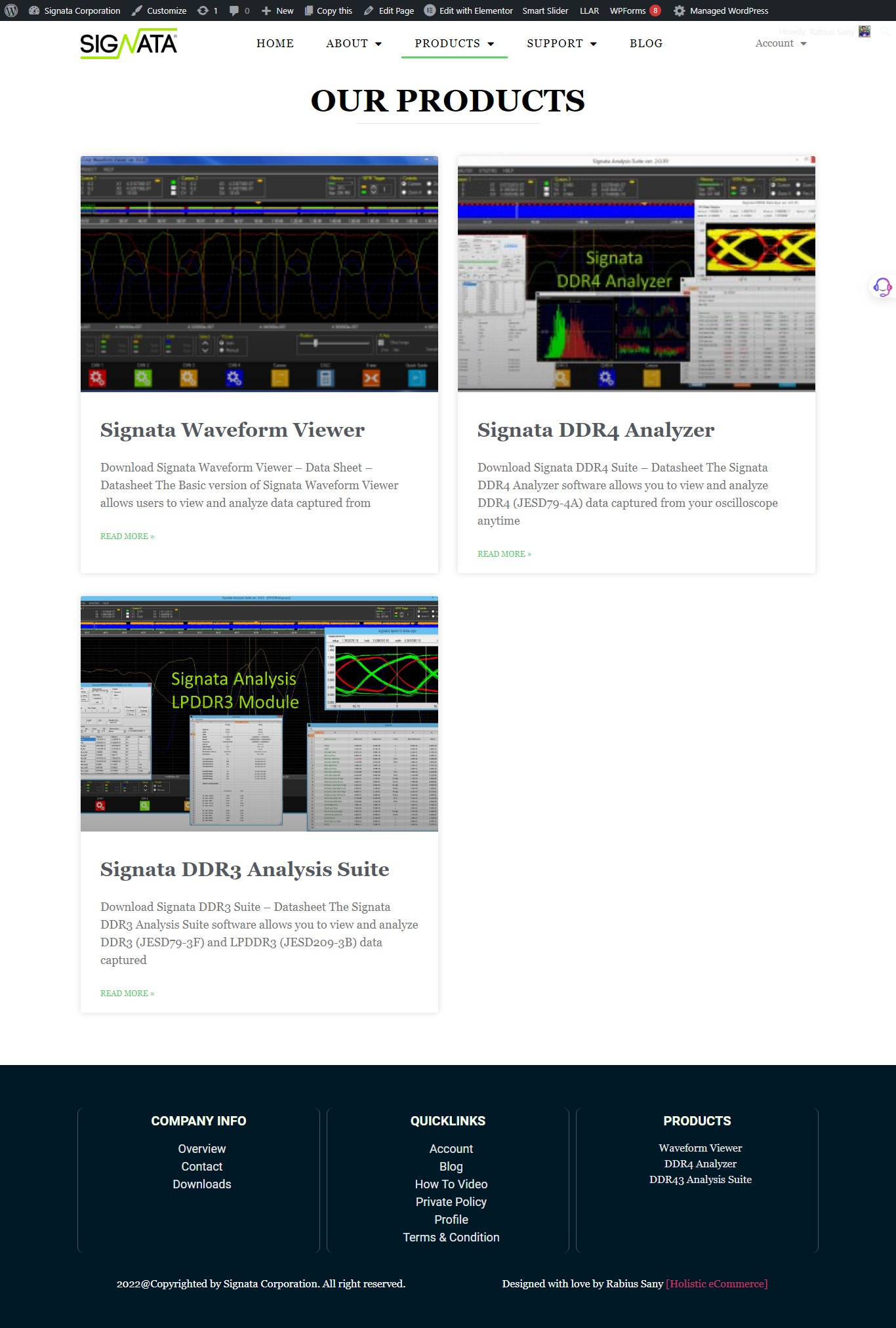
Task: Open the Waveform Viewer screenshot thumbnail
Action: pyautogui.click(x=259, y=273)
